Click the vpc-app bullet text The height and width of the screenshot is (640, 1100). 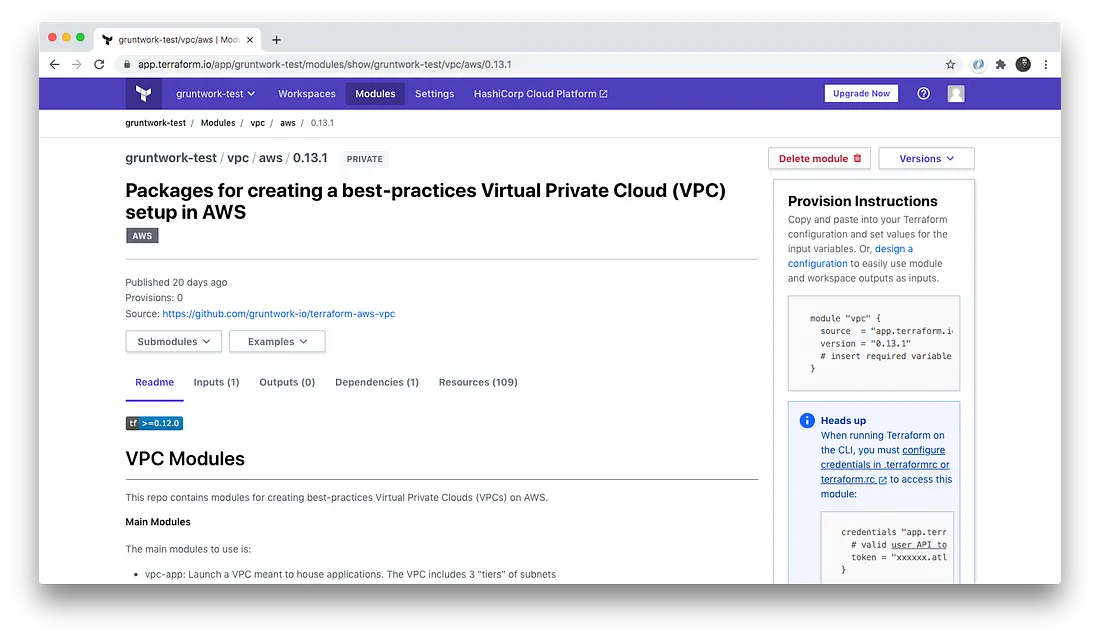350,575
